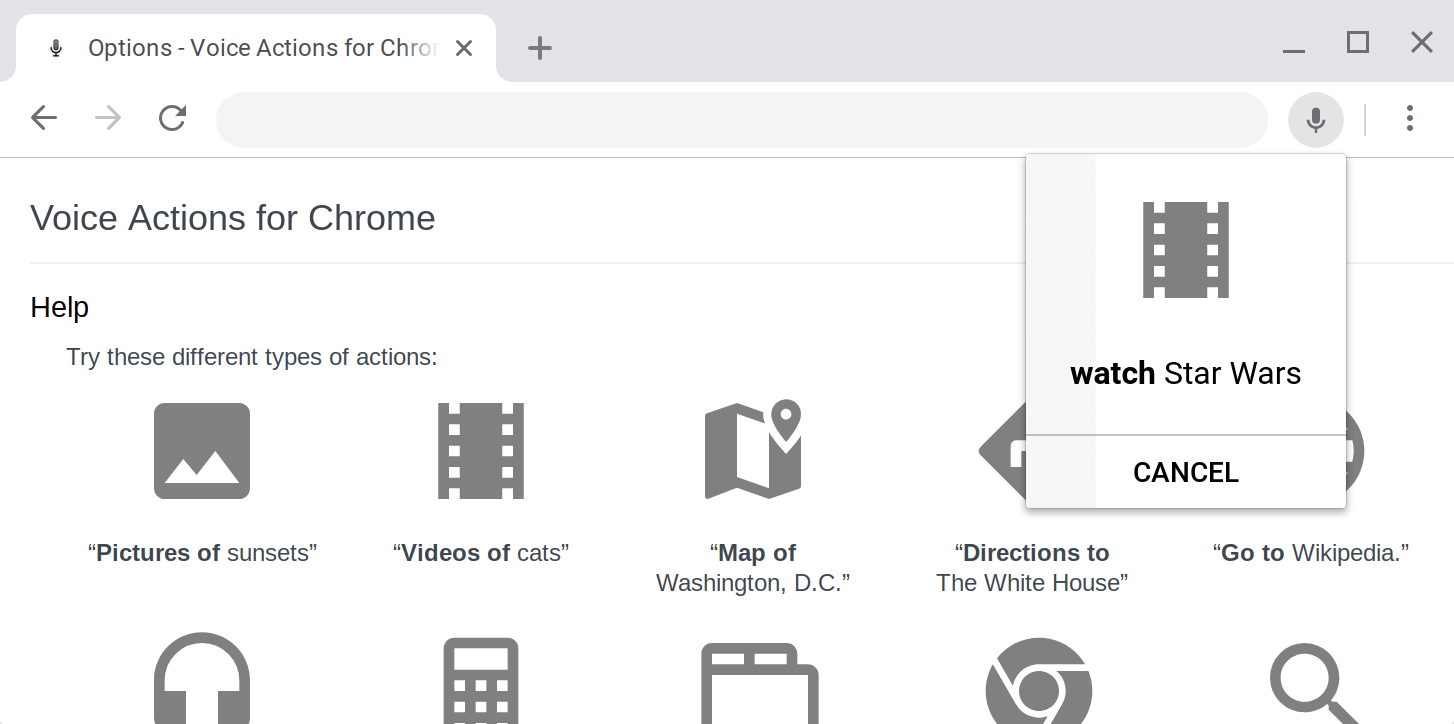
Task: Open the Chrome three-dot menu
Action: point(1409,118)
